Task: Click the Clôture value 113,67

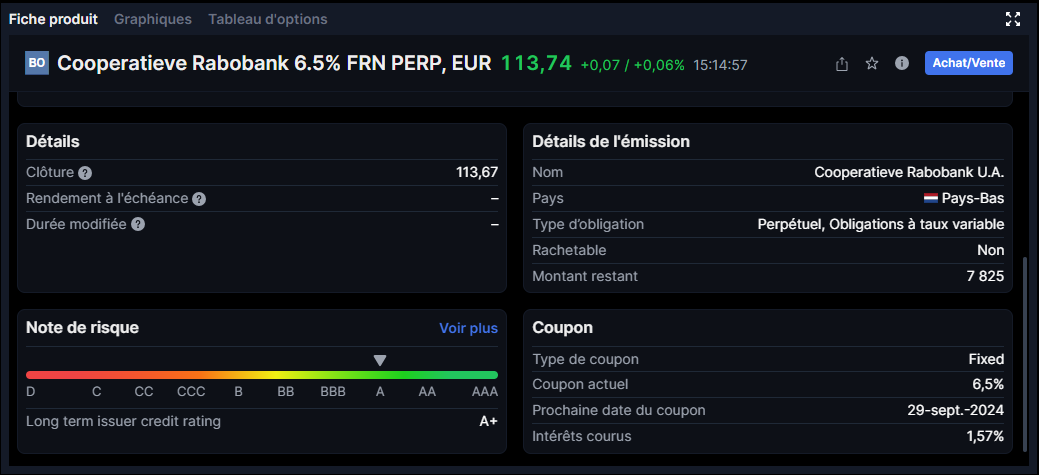Action: pyautogui.click(x=477, y=172)
